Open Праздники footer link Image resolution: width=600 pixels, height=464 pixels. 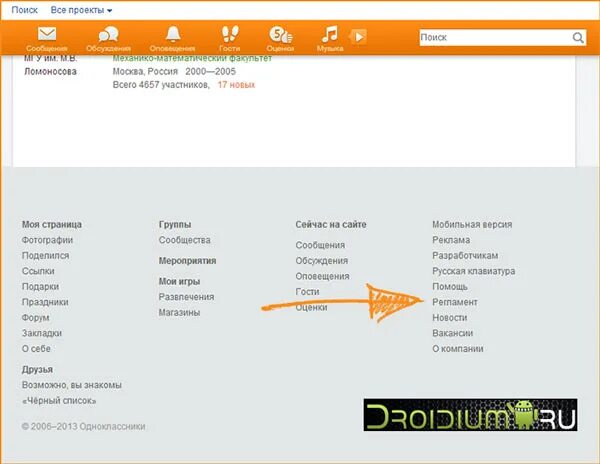pos(45,302)
